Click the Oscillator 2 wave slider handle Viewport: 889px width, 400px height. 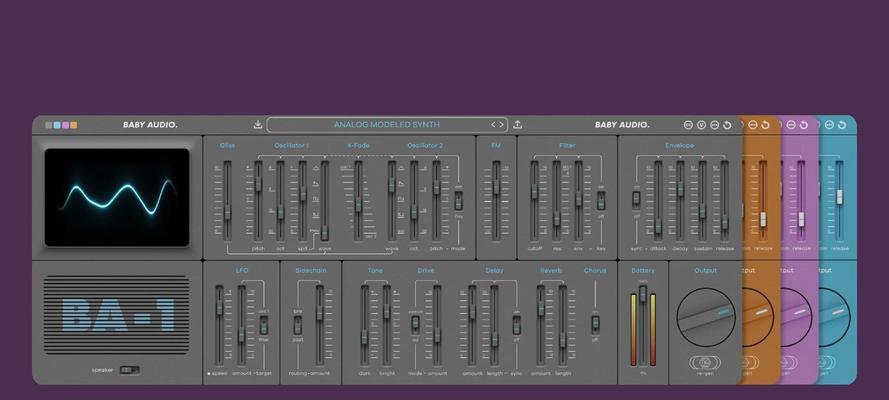pos(392,185)
